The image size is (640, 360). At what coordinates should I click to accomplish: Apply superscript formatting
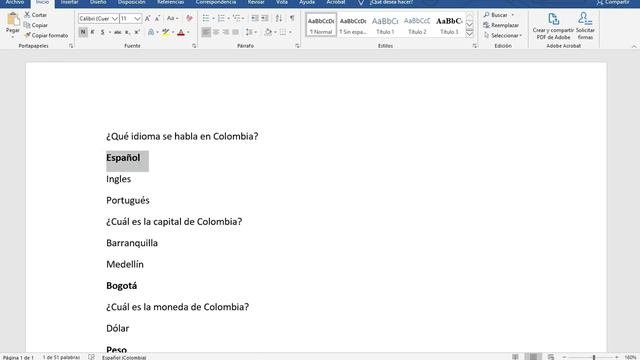(137, 32)
